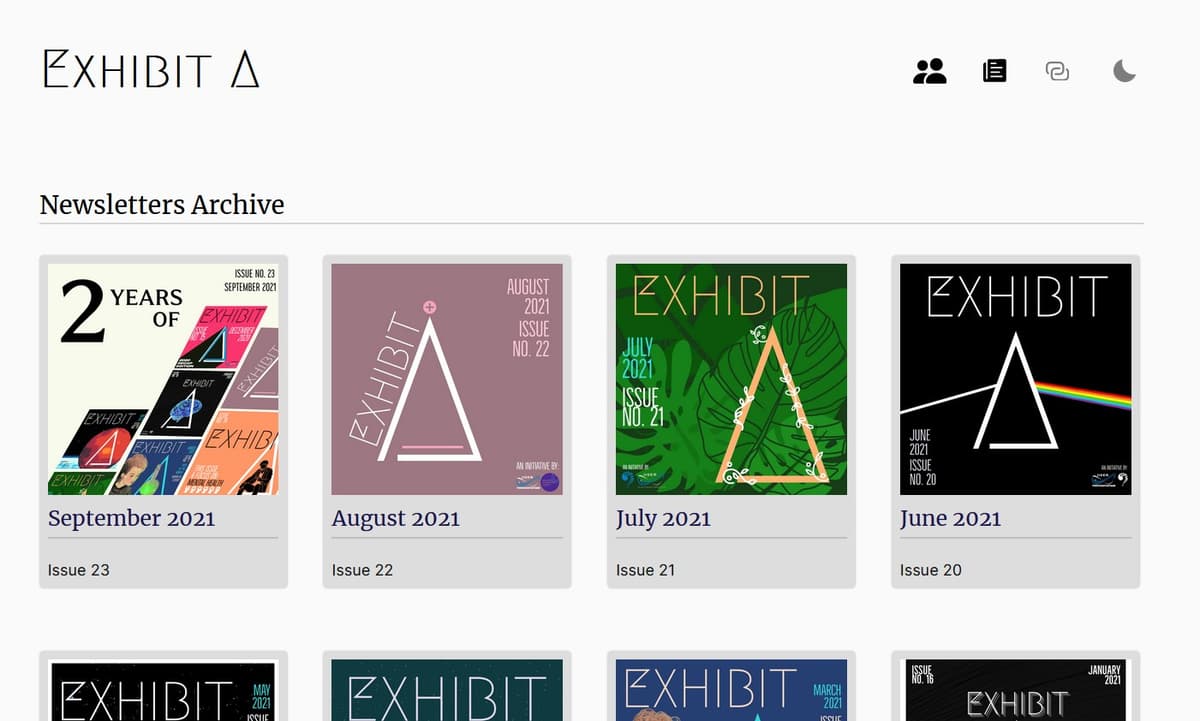Toggle dark mode with the moon icon
The height and width of the screenshot is (721, 1200).
coord(1125,71)
